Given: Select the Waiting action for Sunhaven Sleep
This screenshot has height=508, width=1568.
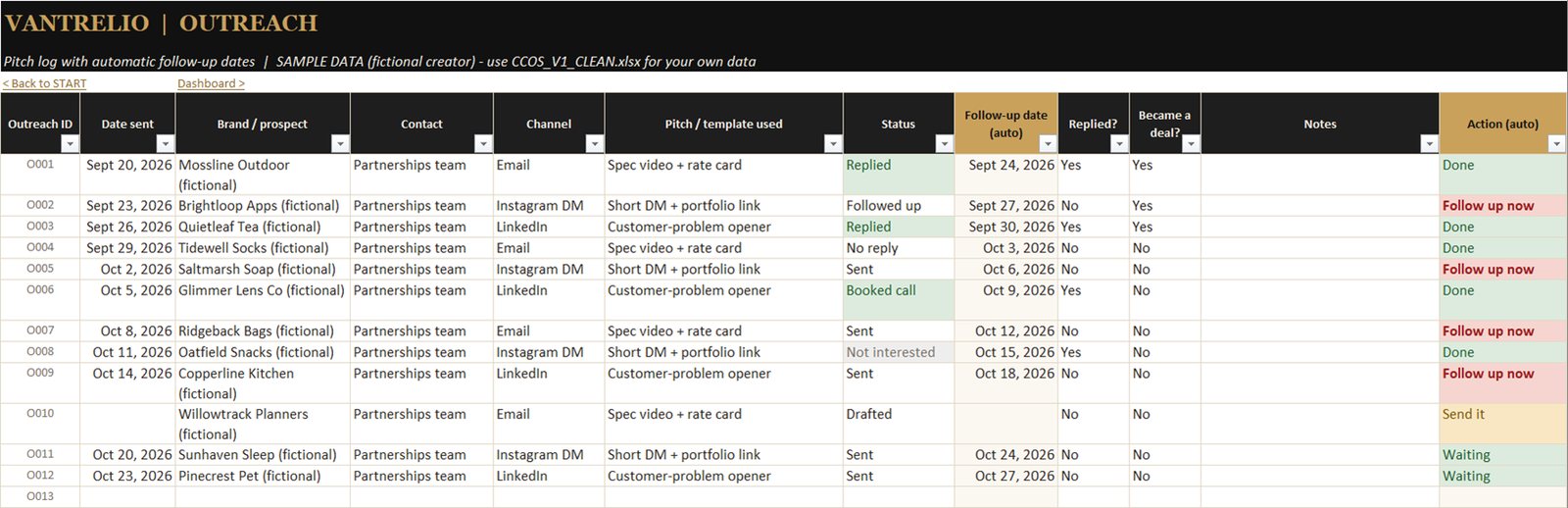Looking at the screenshot, I should [x=1502, y=455].
